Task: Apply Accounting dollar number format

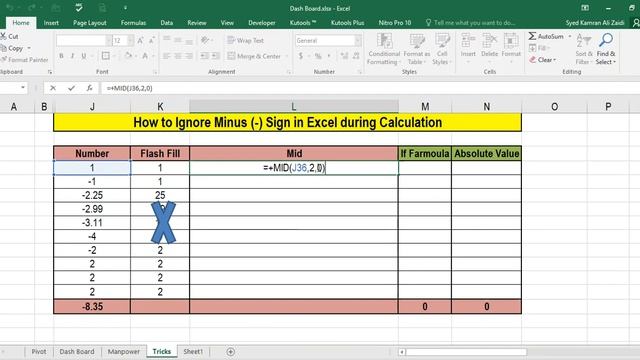Action: 301,56
